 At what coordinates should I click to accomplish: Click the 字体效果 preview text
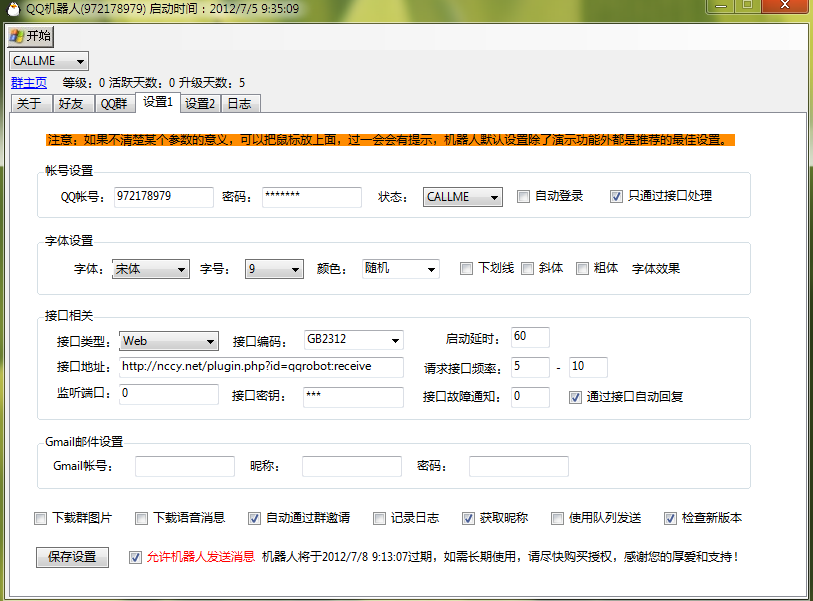point(656,269)
